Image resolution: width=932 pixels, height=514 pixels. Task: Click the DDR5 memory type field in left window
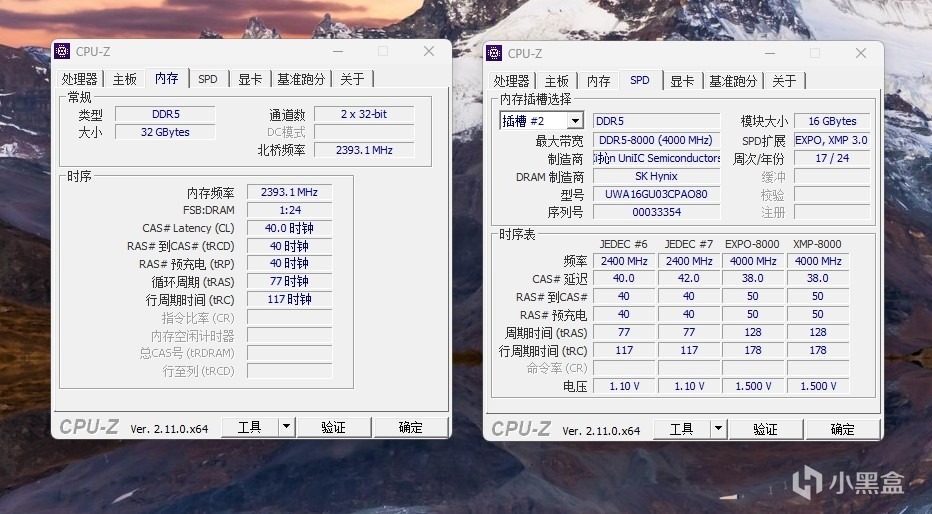(x=165, y=114)
